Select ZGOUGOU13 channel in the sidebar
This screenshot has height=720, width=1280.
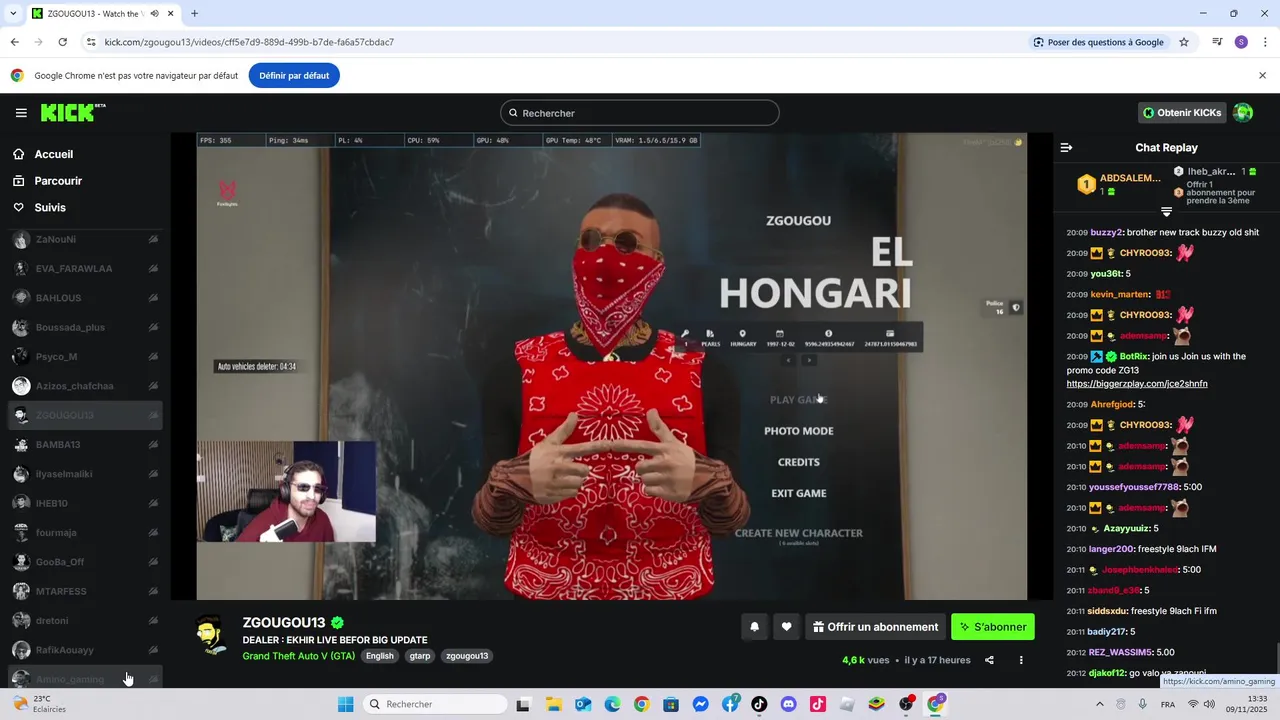tap(85, 415)
